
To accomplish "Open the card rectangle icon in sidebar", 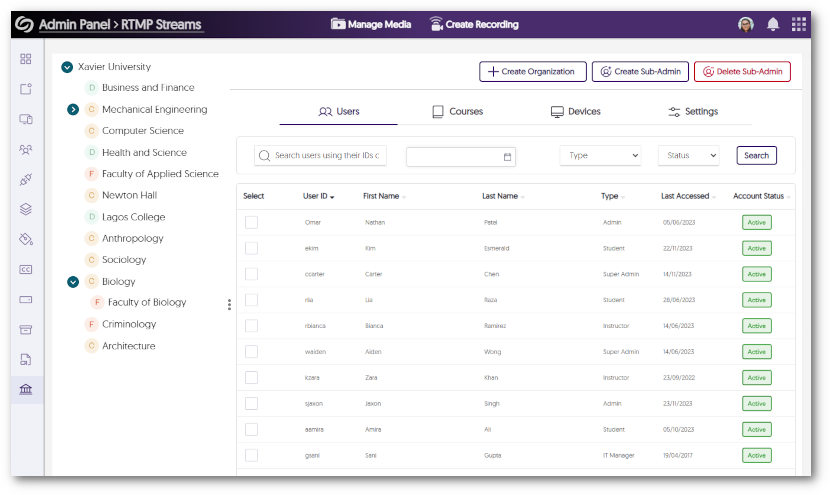I will 25,300.
